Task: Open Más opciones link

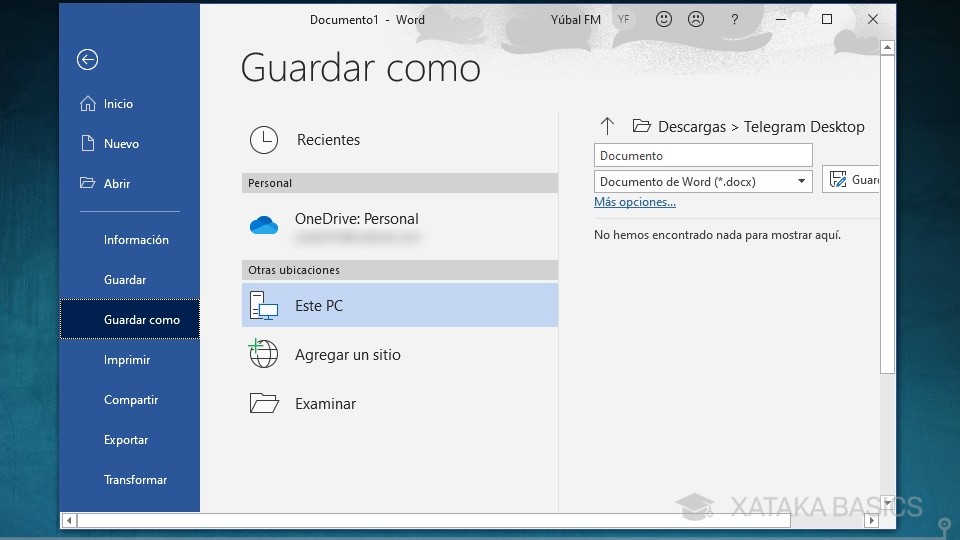Action: 635,201
